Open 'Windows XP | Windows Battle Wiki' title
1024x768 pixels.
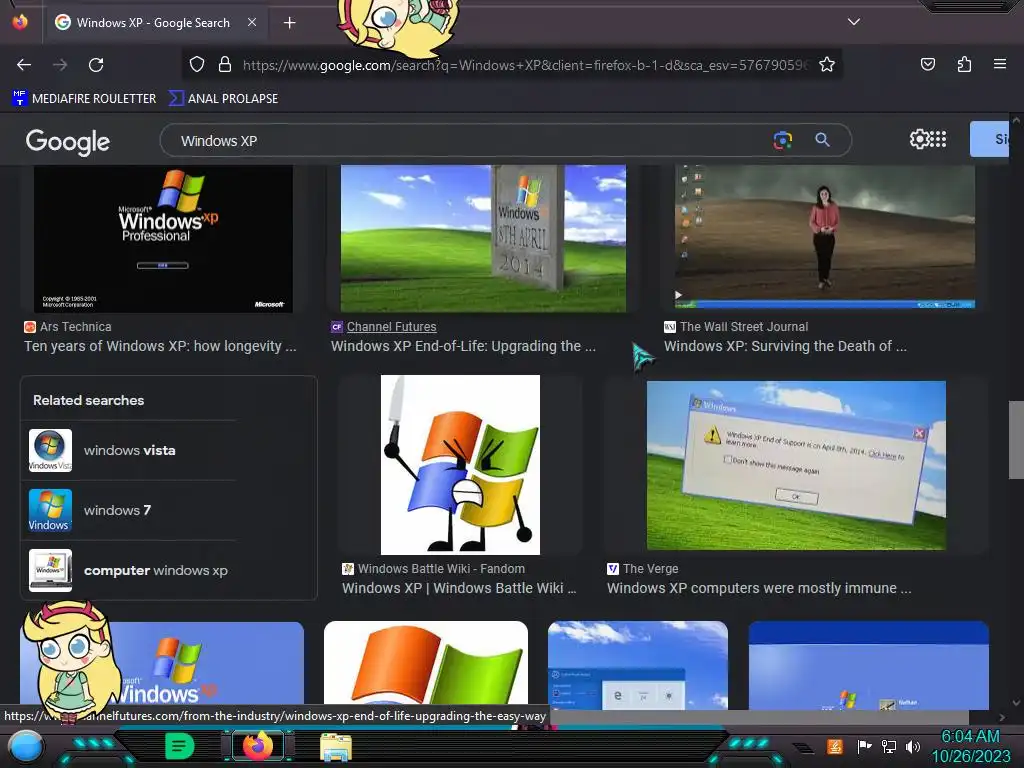[459, 588]
